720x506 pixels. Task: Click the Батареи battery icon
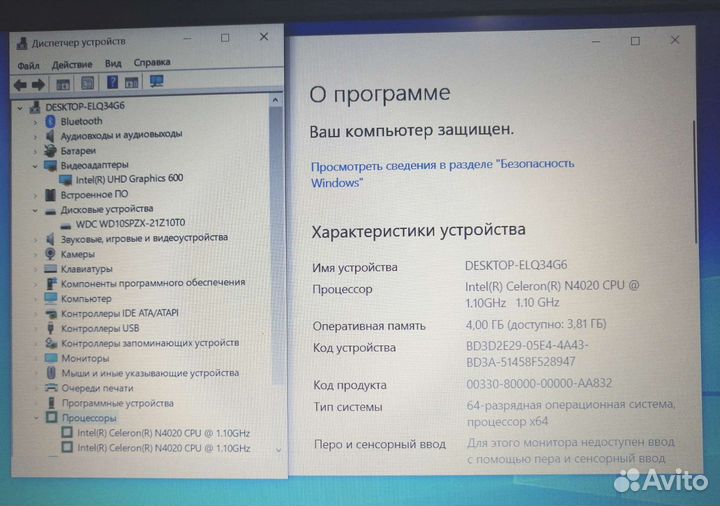click(x=51, y=151)
